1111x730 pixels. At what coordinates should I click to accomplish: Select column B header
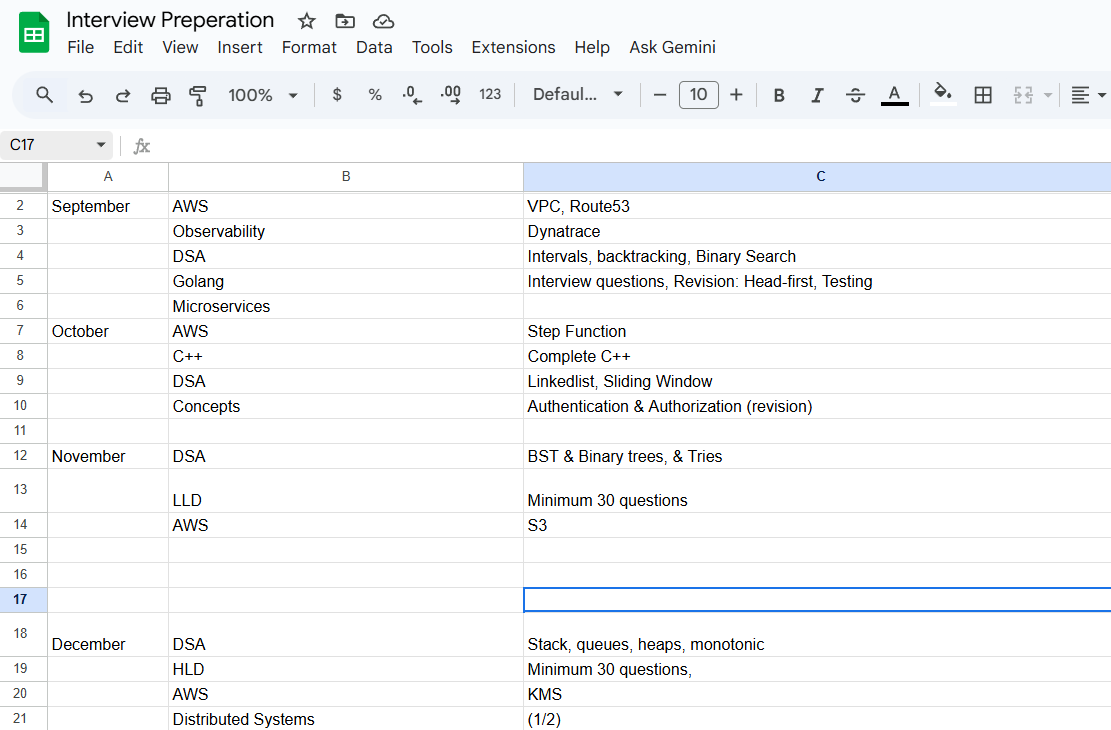(x=346, y=176)
